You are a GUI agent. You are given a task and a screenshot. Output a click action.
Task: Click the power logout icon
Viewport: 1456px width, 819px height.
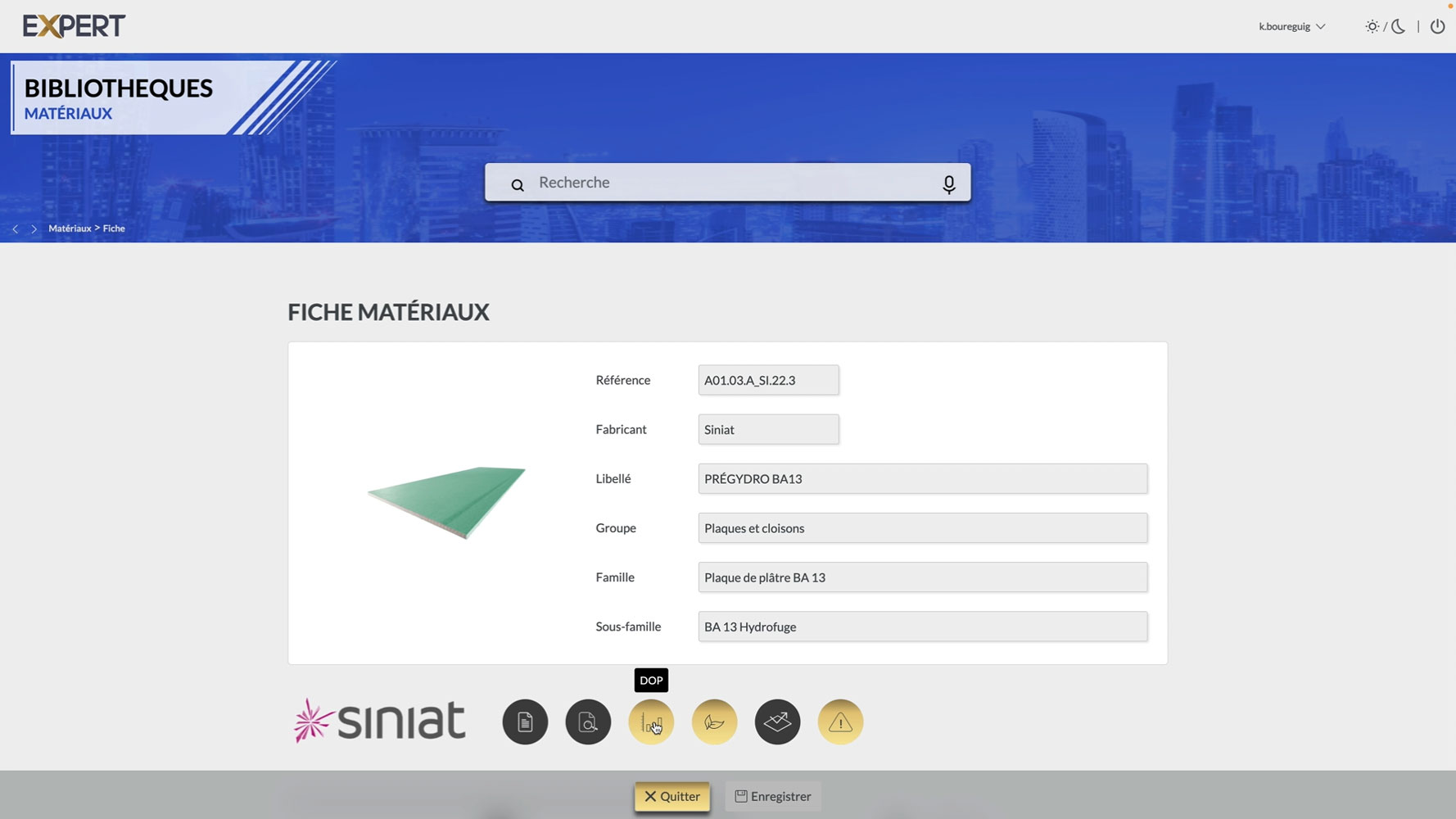point(1437,26)
